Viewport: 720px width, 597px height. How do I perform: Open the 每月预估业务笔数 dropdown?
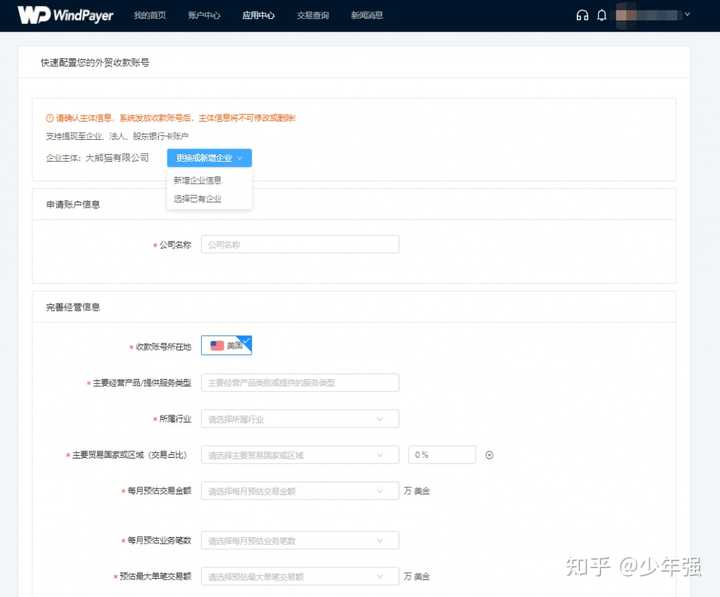(x=300, y=541)
